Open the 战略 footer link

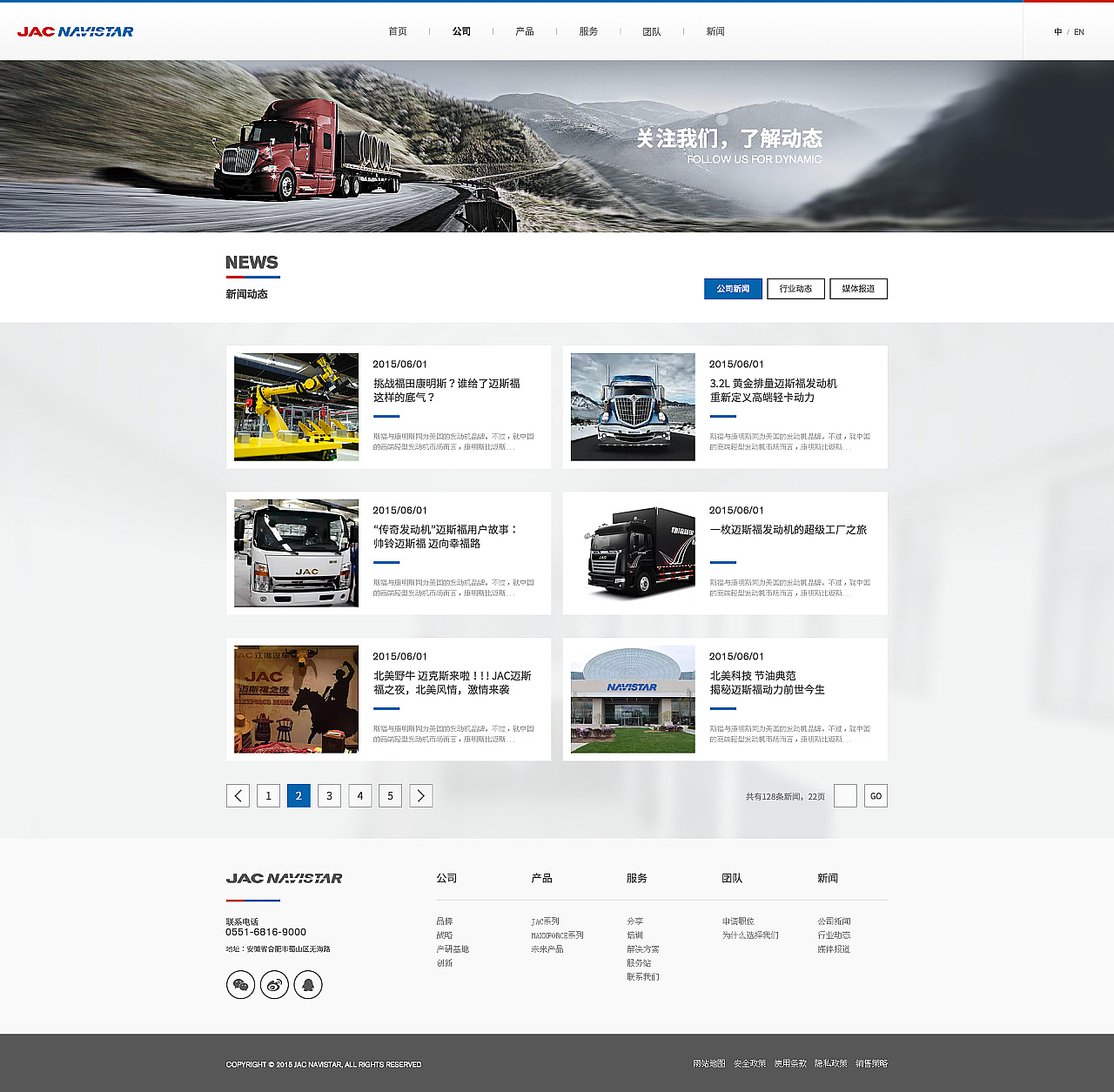coord(445,935)
